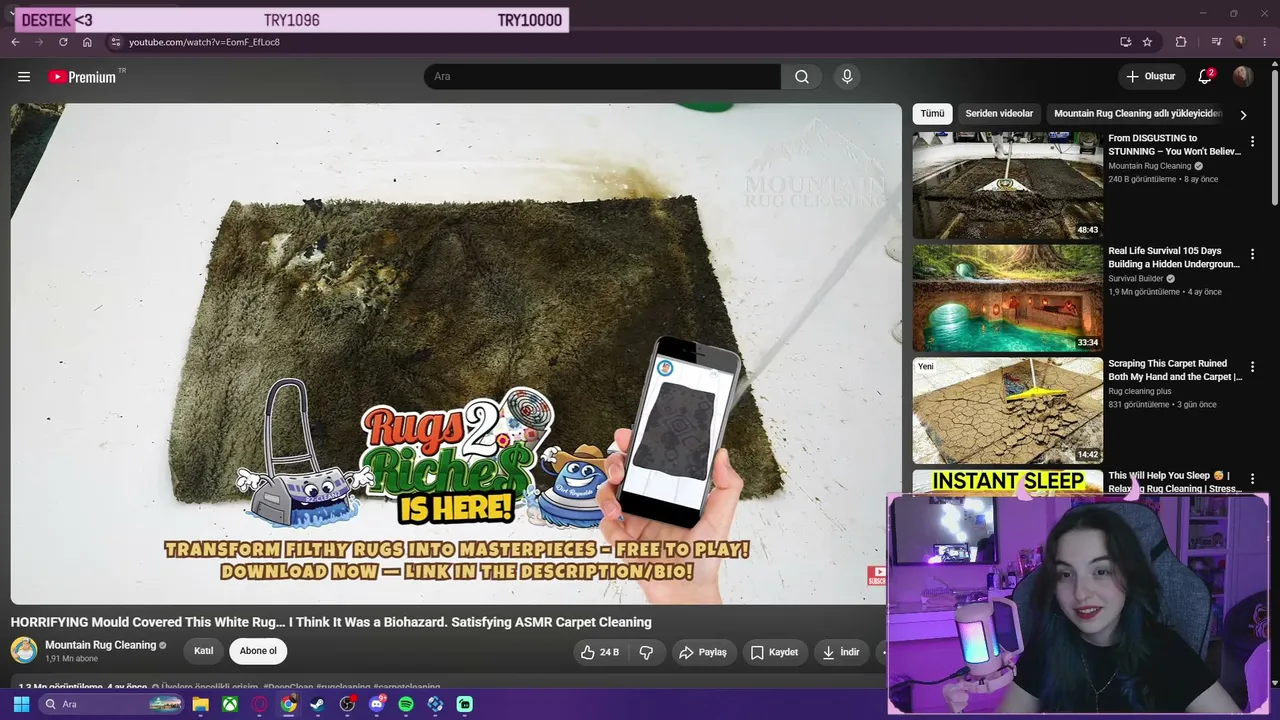
Task: Launch Xbox app from taskbar
Action: click(x=230, y=704)
